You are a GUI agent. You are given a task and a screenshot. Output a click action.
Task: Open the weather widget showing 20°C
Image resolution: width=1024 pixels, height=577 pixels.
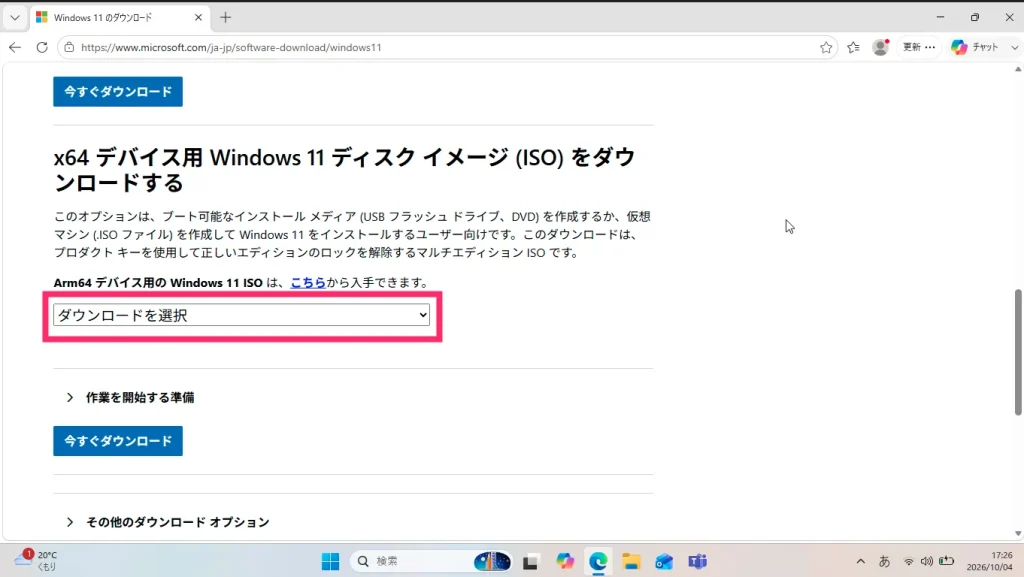[x=36, y=561]
